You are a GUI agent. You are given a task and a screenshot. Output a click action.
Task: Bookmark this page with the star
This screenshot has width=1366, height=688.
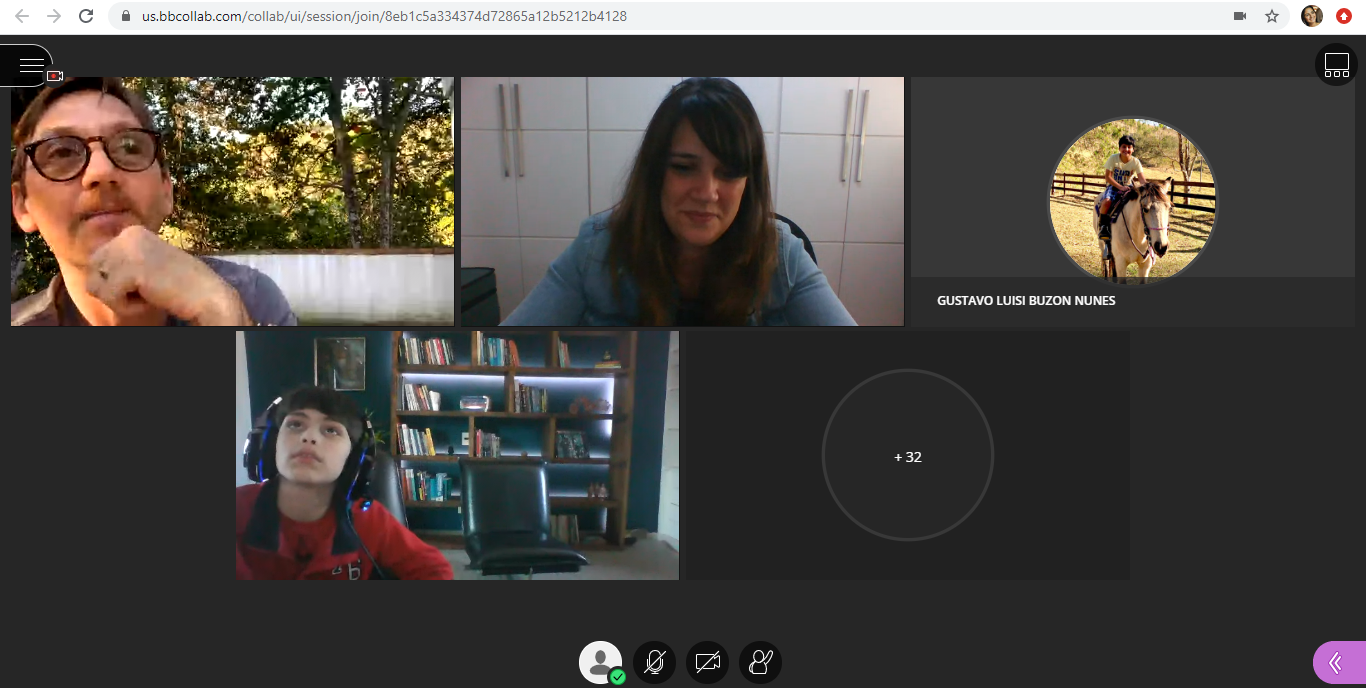[1272, 16]
